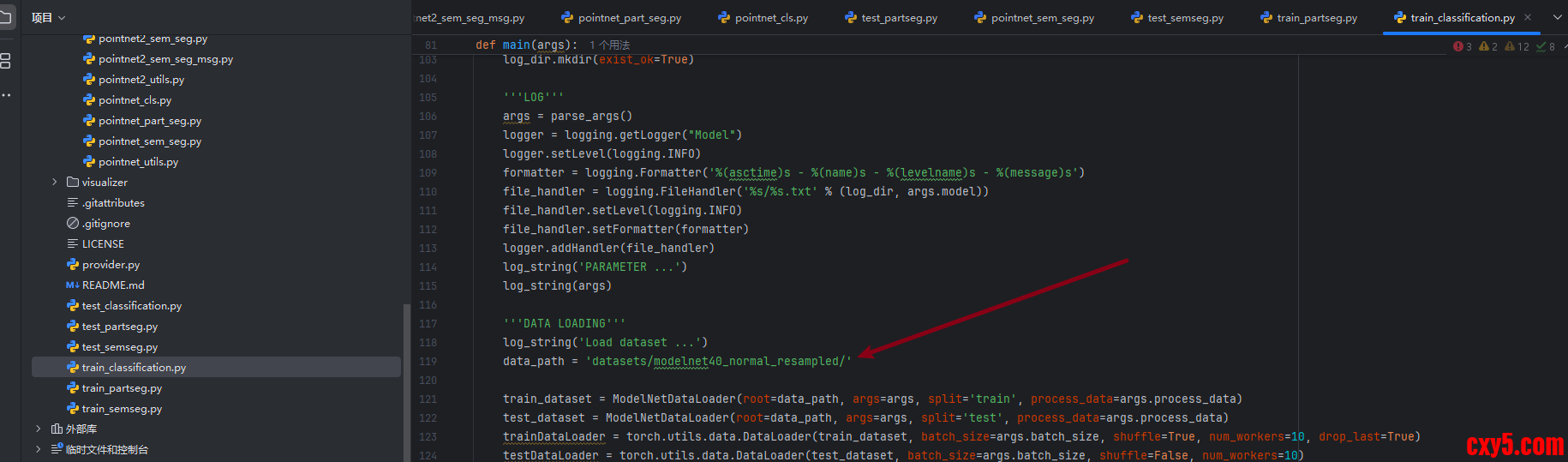
Task: Show the hidden editor tabs list chevron
Action: pyautogui.click(x=1557, y=17)
